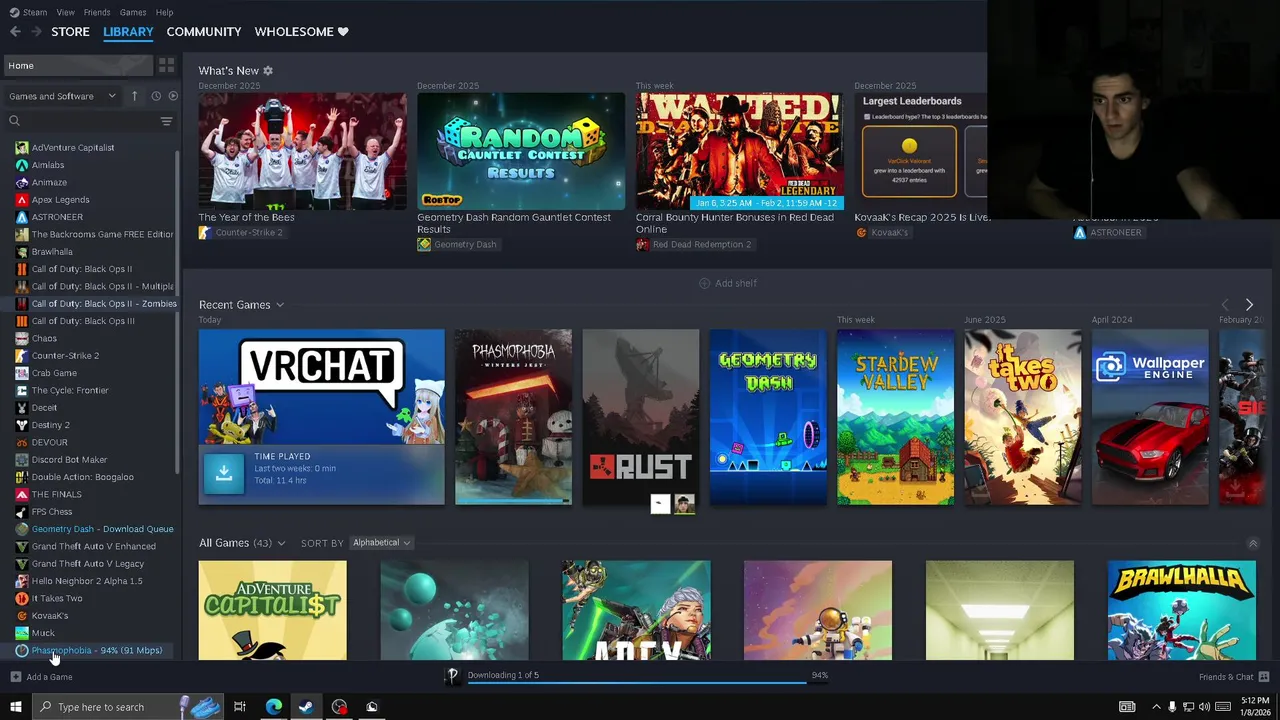Open the Friends & Chat link
1280x720 pixels.
click(x=1226, y=677)
